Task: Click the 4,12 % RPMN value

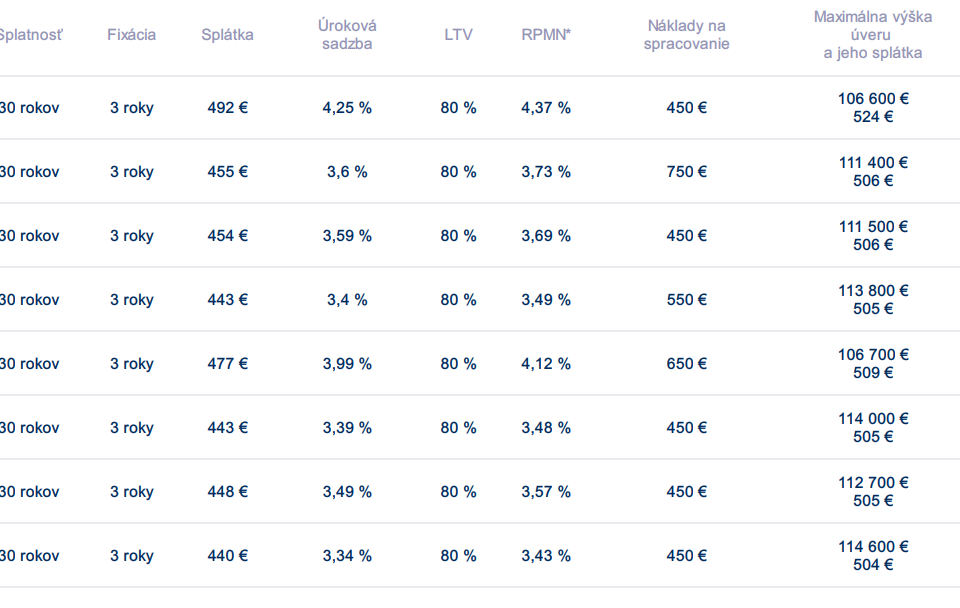Action: tap(546, 364)
